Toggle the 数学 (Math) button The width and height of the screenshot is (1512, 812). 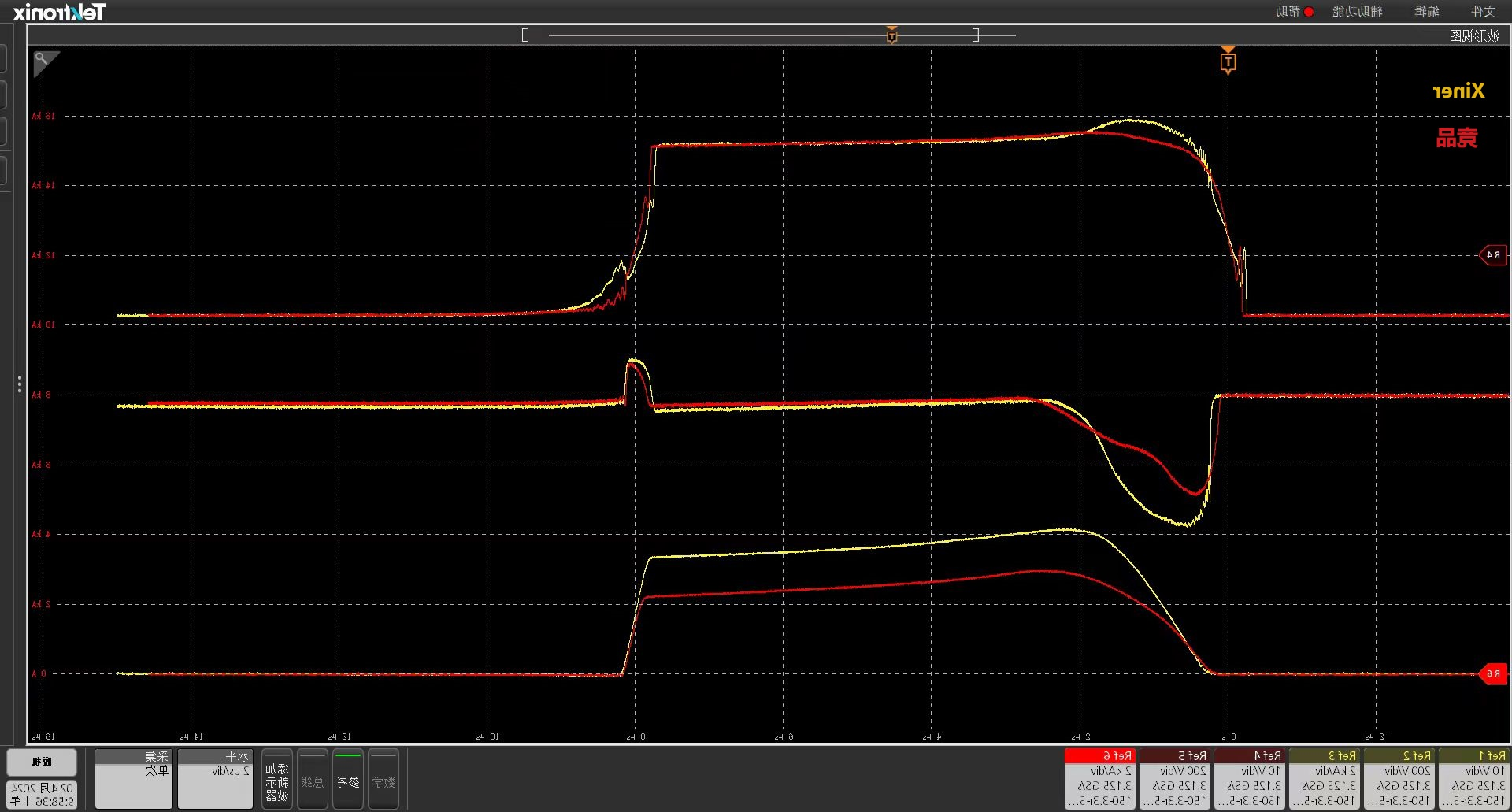[x=384, y=779]
